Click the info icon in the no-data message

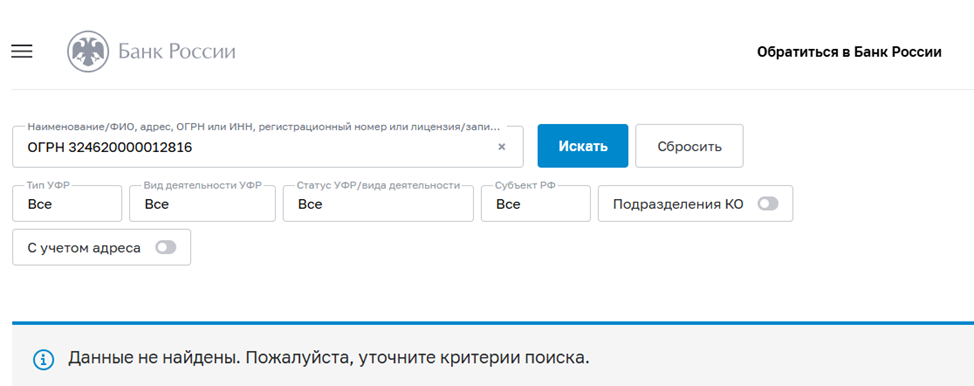[43, 359]
